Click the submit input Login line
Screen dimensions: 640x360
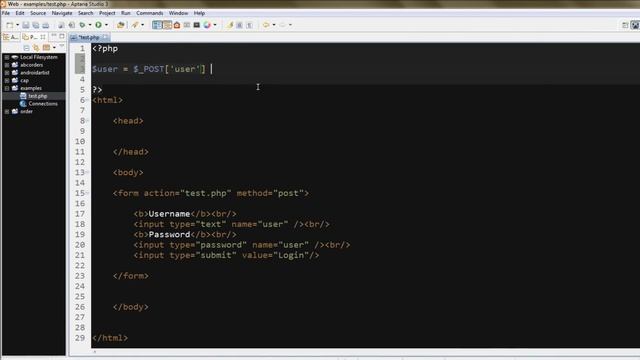[x=226, y=255]
